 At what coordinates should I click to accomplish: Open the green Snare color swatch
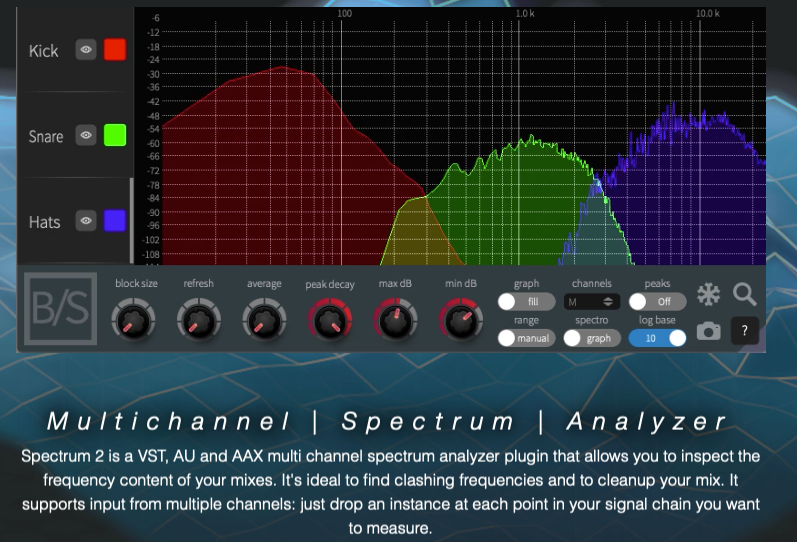115,135
